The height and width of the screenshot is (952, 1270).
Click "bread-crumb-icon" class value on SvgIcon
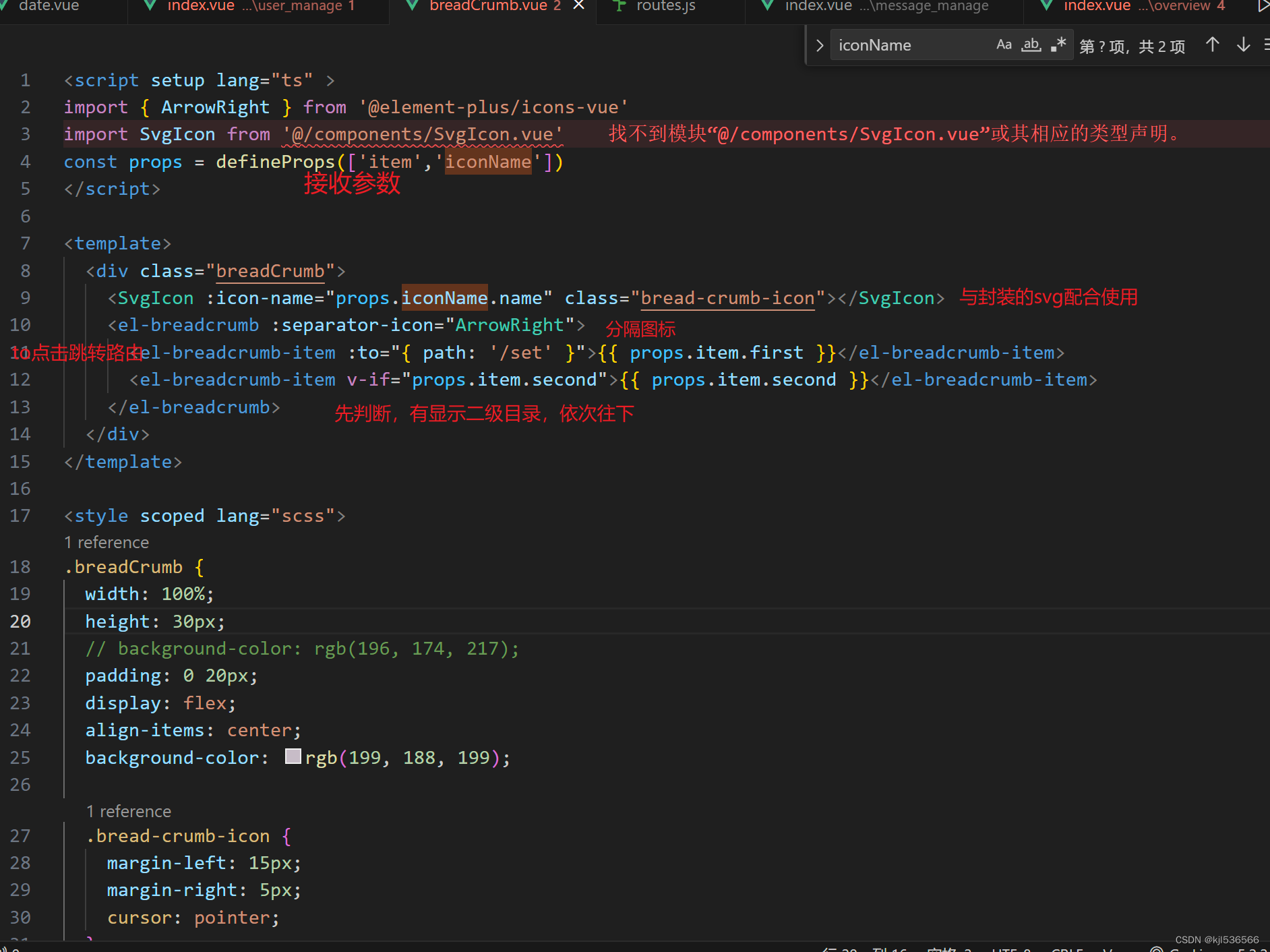tap(728, 298)
